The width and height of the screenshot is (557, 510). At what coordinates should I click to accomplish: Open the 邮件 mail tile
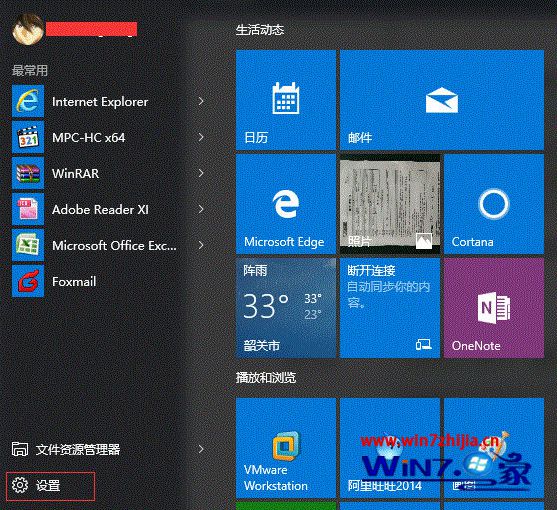pyautogui.click(x=442, y=100)
